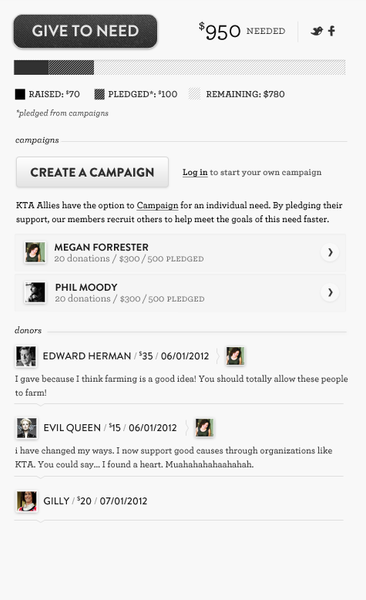Open Phil Moody's campaign avatar
This screenshot has width=366, height=600.
click(35, 292)
